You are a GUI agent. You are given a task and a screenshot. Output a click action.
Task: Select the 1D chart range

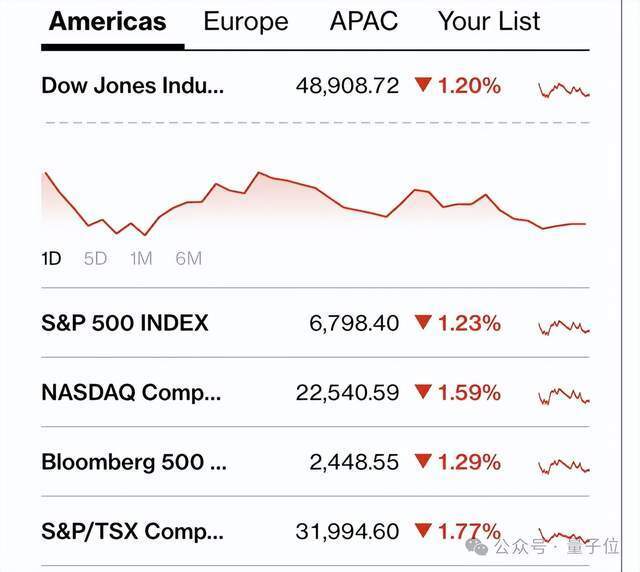pos(51,259)
